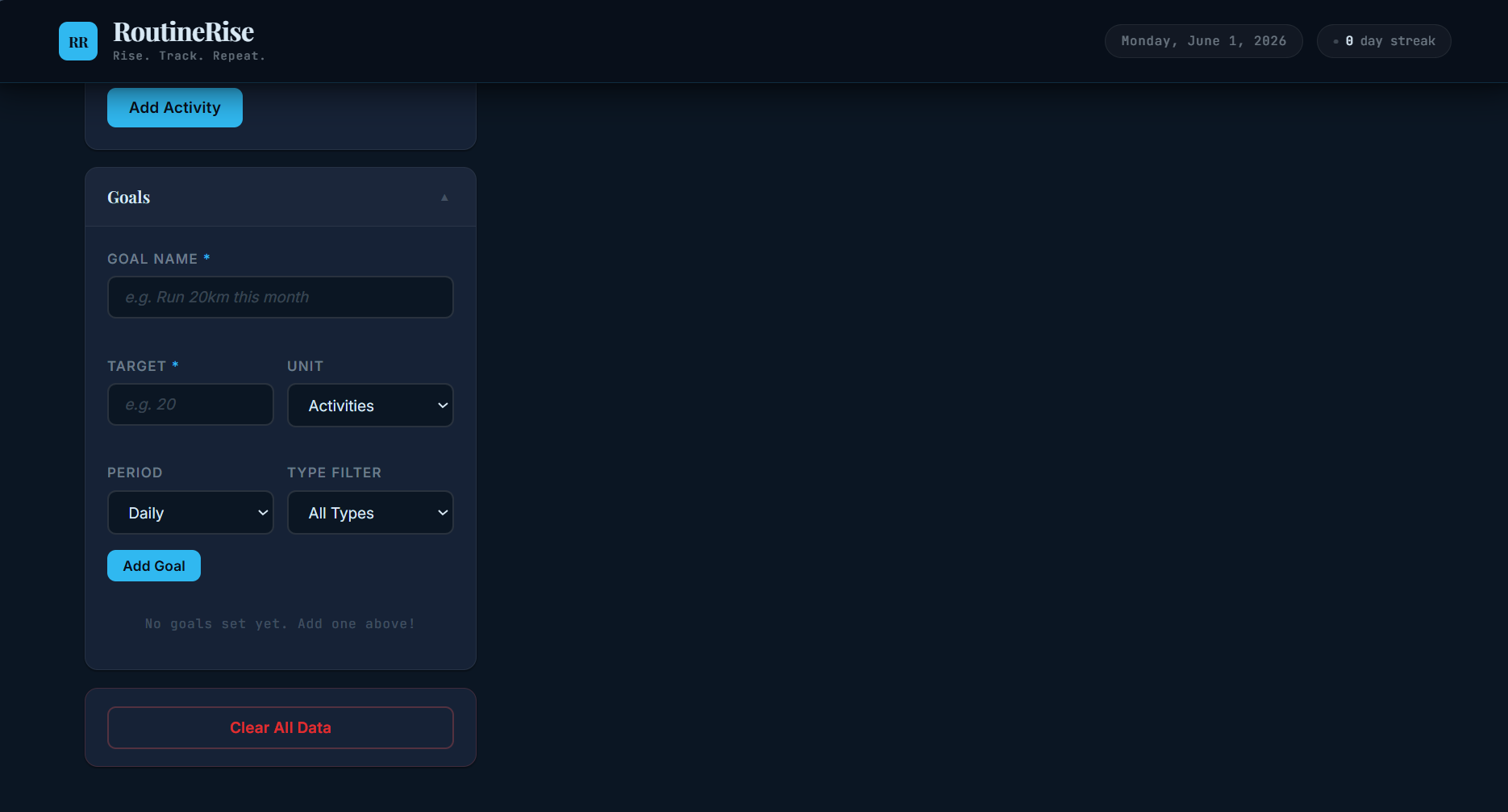The image size is (1508, 812).
Task: Click the Add Activity button
Action: (175, 107)
